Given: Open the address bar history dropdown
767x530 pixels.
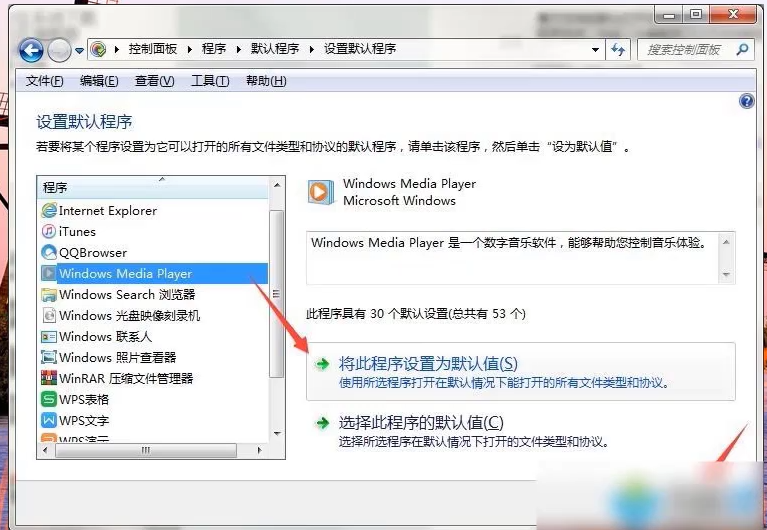Looking at the screenshot, I should 595,49.
